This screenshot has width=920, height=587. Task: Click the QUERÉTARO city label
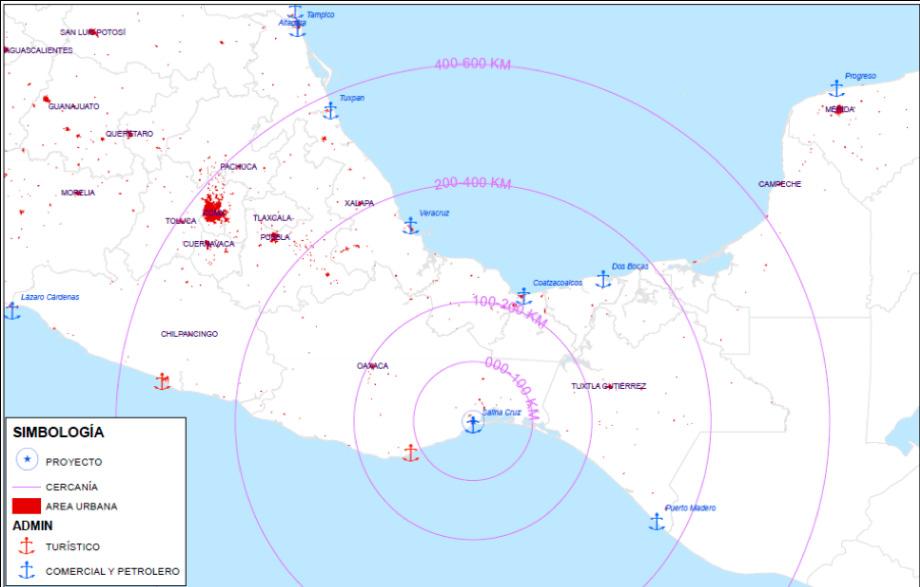click(x=129, y=134)
